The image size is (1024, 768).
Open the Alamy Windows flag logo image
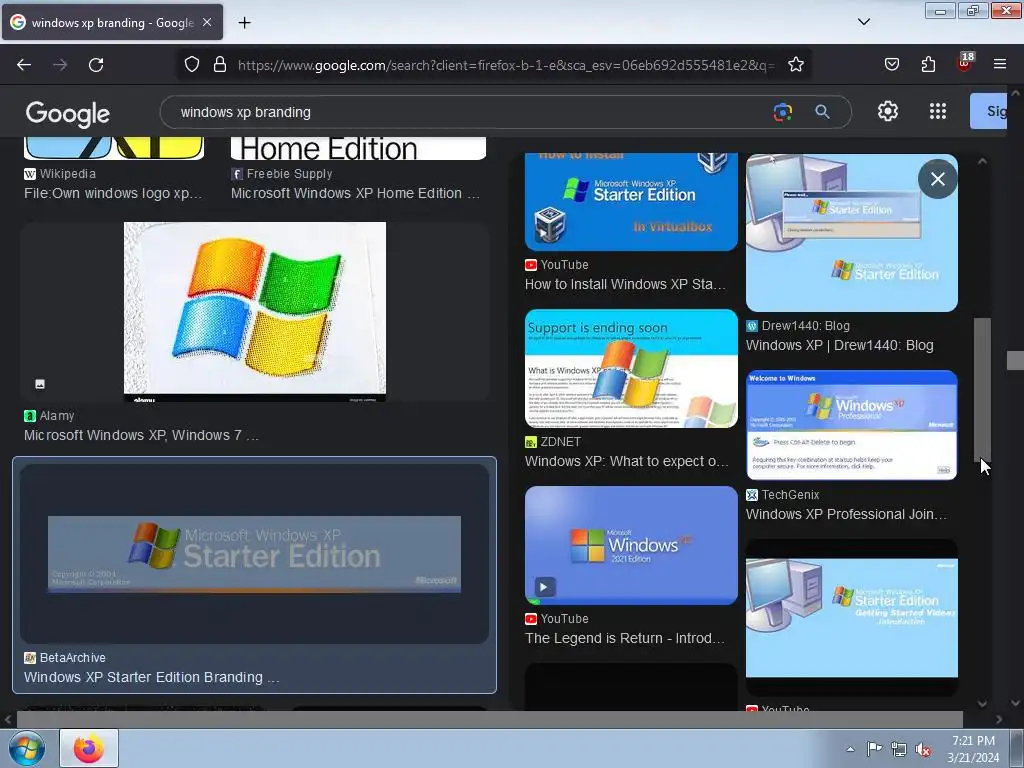point(255,312)
